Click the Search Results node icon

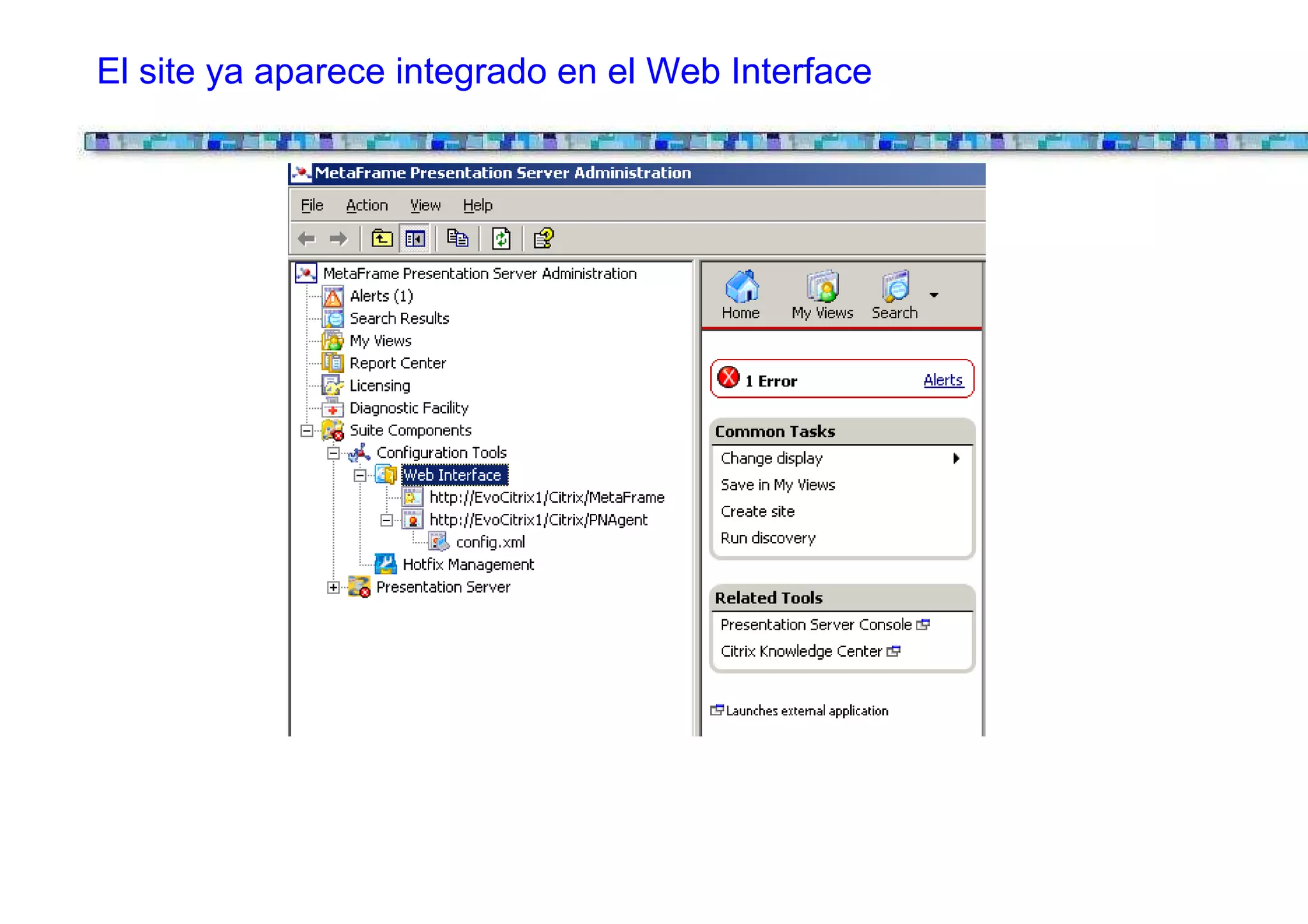point(333,318)
